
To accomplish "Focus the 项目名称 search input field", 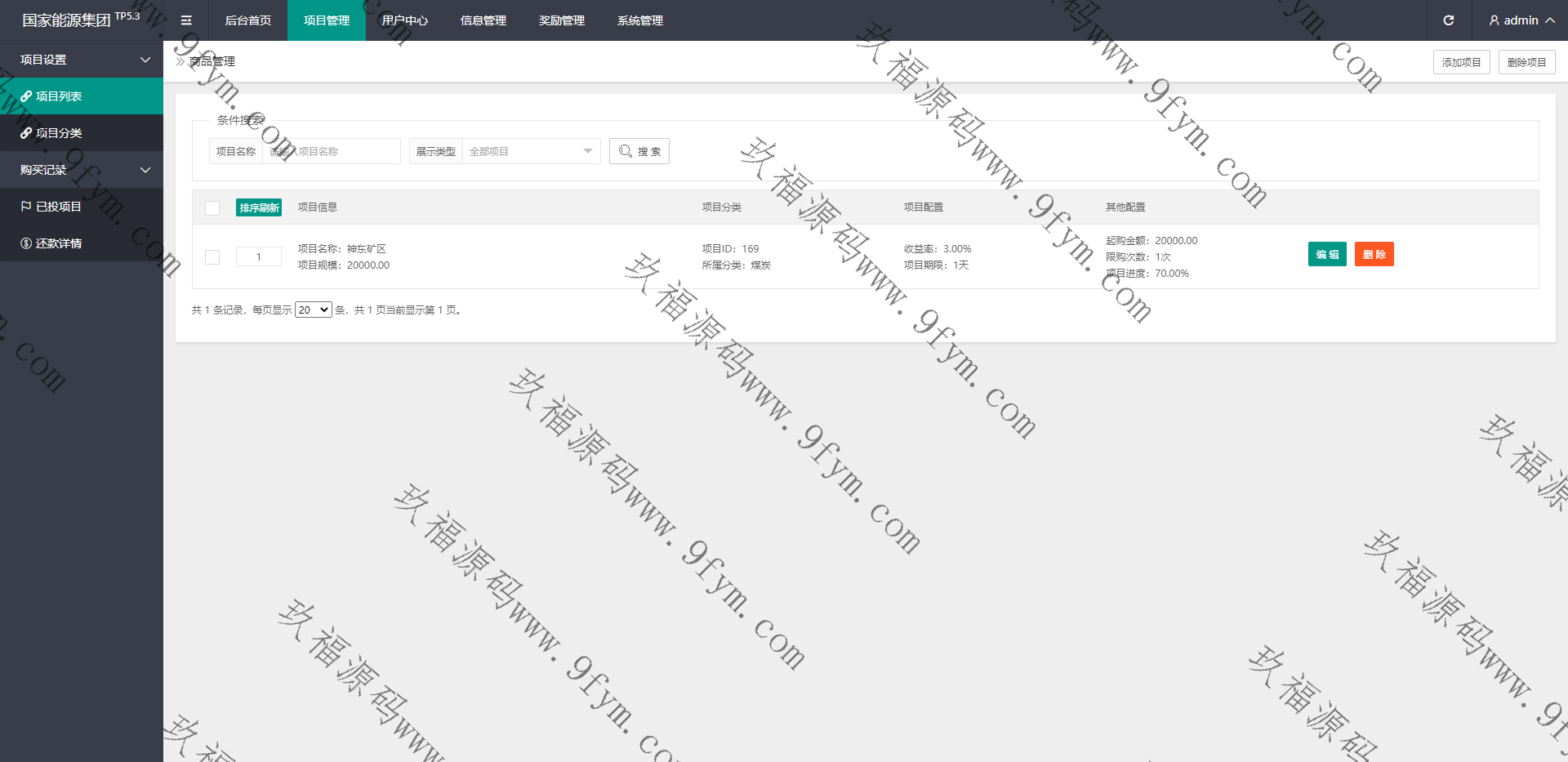I will point(331,151).
